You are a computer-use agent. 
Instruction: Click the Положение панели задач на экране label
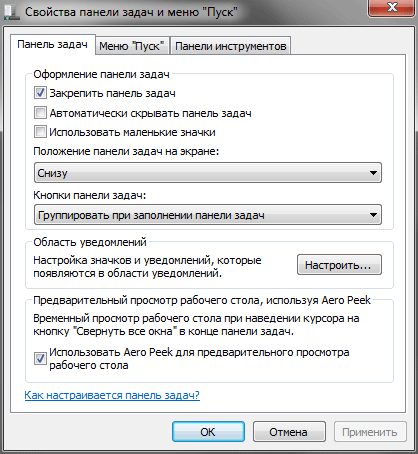pos(126,151)
